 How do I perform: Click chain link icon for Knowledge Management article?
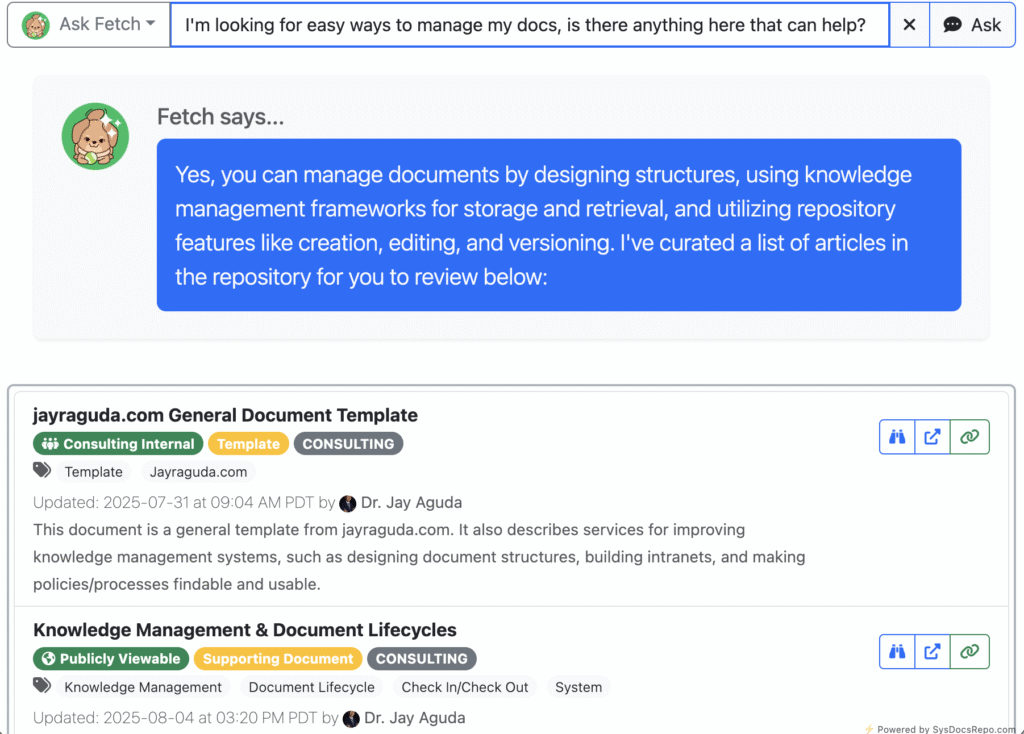[970, 652]
